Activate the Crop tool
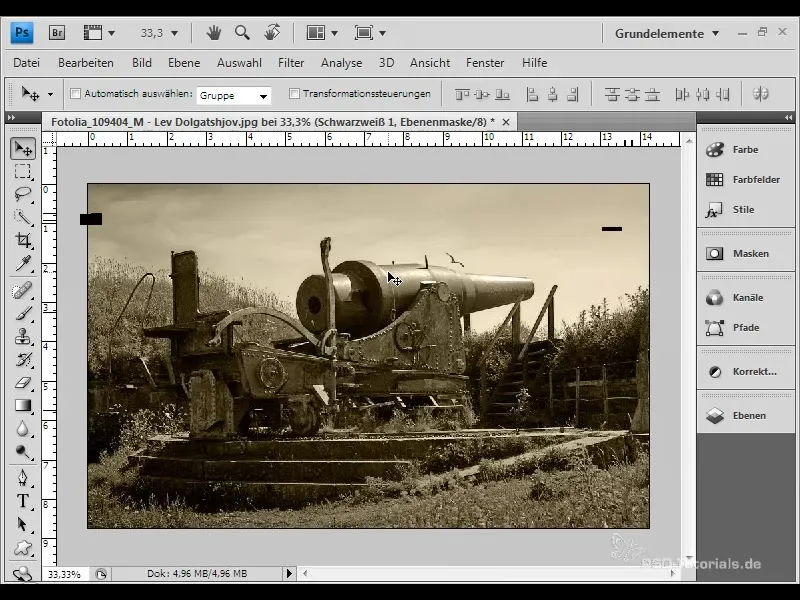The width and height of the screenshot is (800, 600). click(x=23, y=240)
